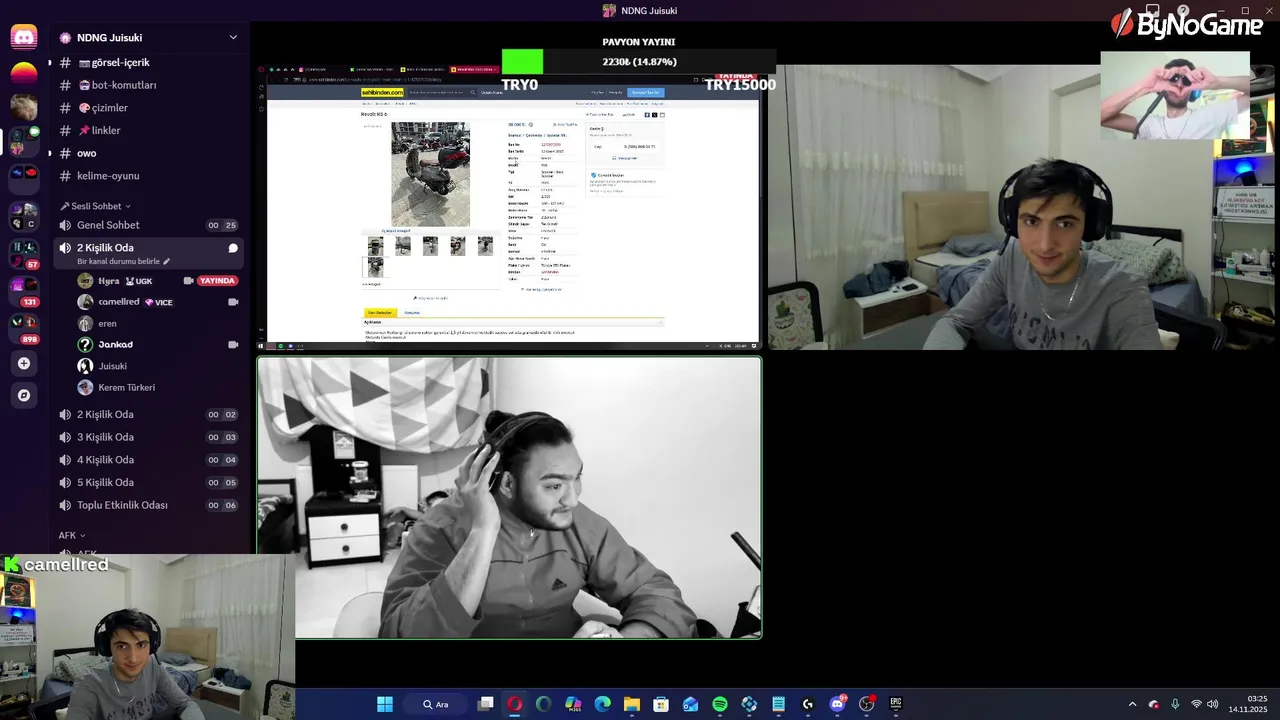1280x720 pixels.
Task: Open Discord direct messages home icon
Action: point(24,38)
